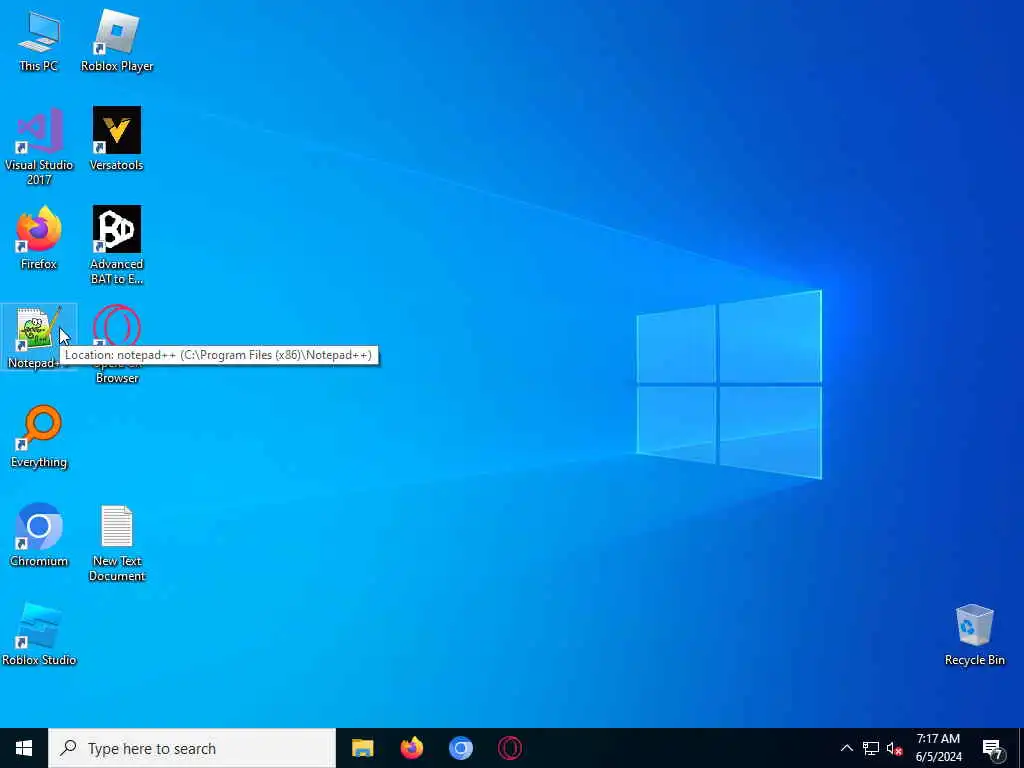Click the Notepad++ location tooltip

coord(219,355)
